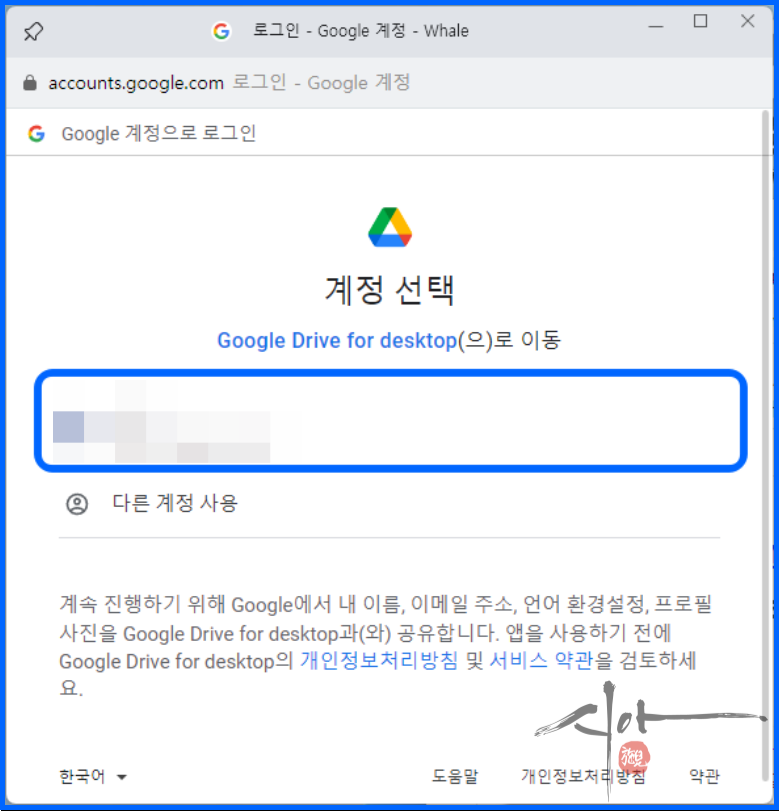Open 약관 in the footer
Image resolution: width=779 pixels, height=811 pixels.
point(704,776)
